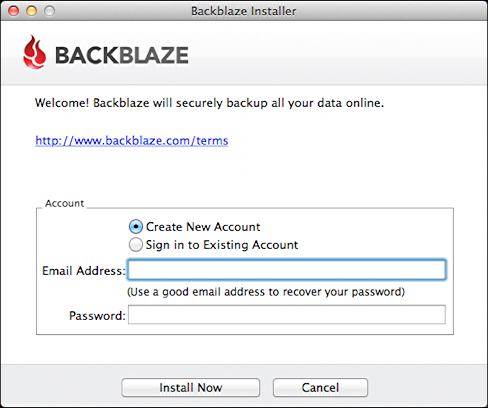Click the BACKBLAZE wordmark text

coord(122,55)
